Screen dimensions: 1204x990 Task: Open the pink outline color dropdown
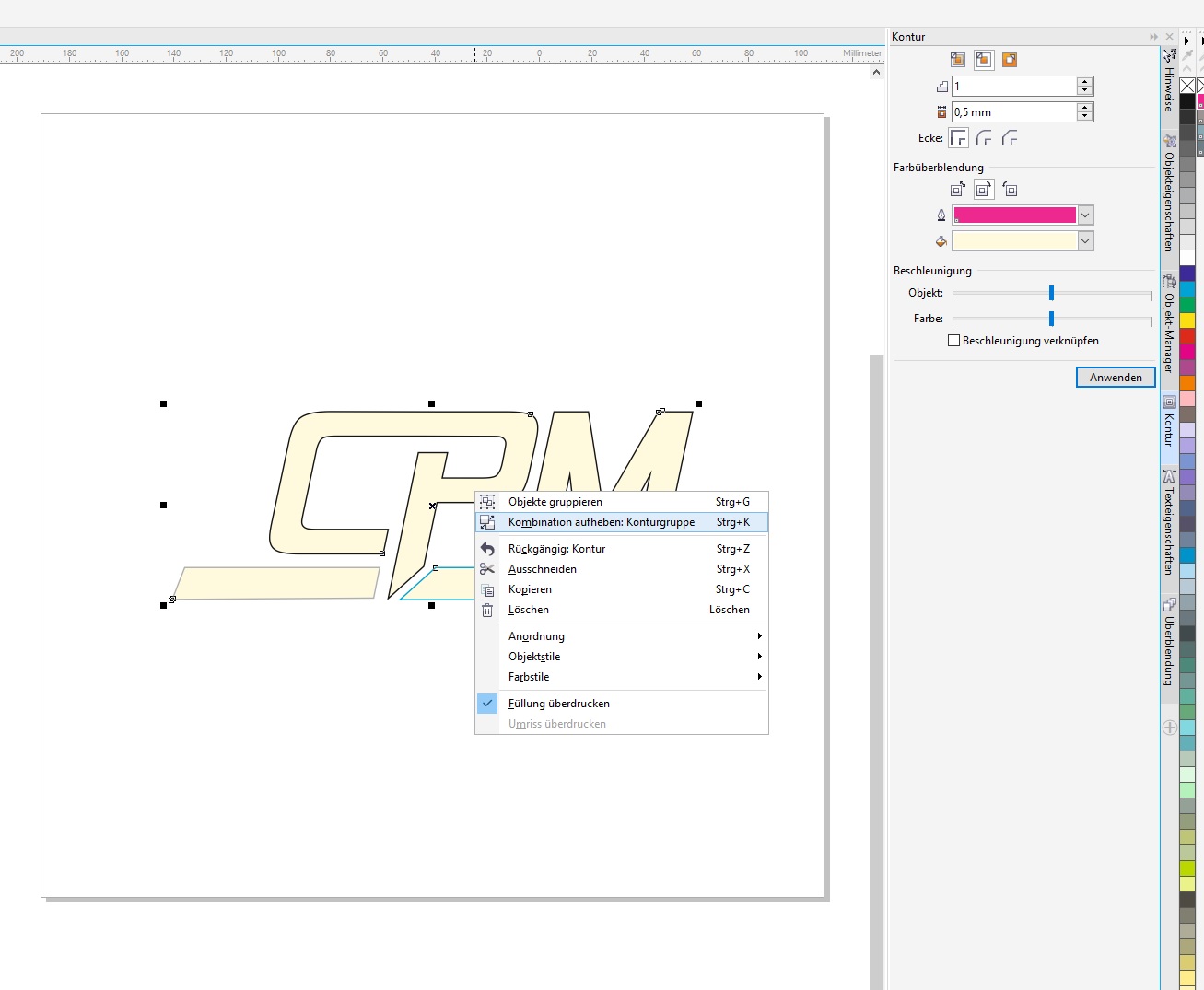point(1085,215)
